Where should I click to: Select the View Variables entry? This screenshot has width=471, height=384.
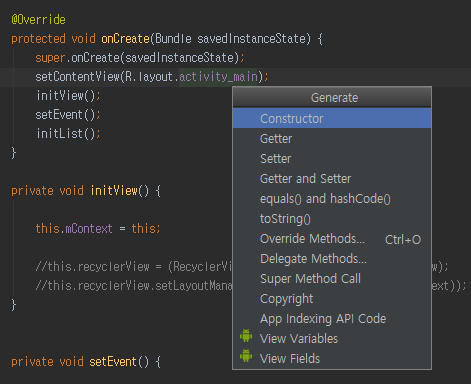tap(332, 339)
